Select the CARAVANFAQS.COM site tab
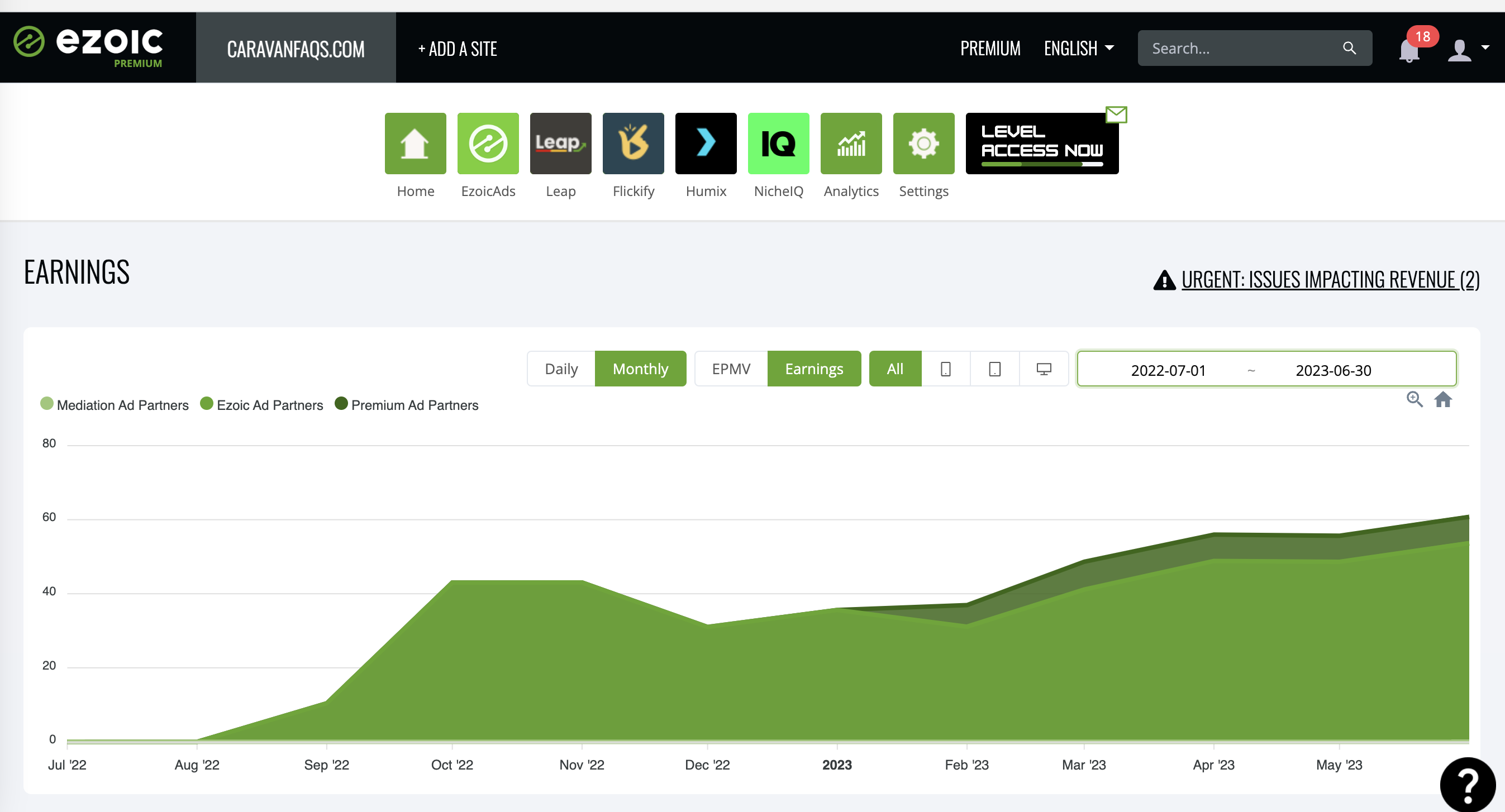Image resolution: width=1505 pixels, height=812 pixels. 296,48
